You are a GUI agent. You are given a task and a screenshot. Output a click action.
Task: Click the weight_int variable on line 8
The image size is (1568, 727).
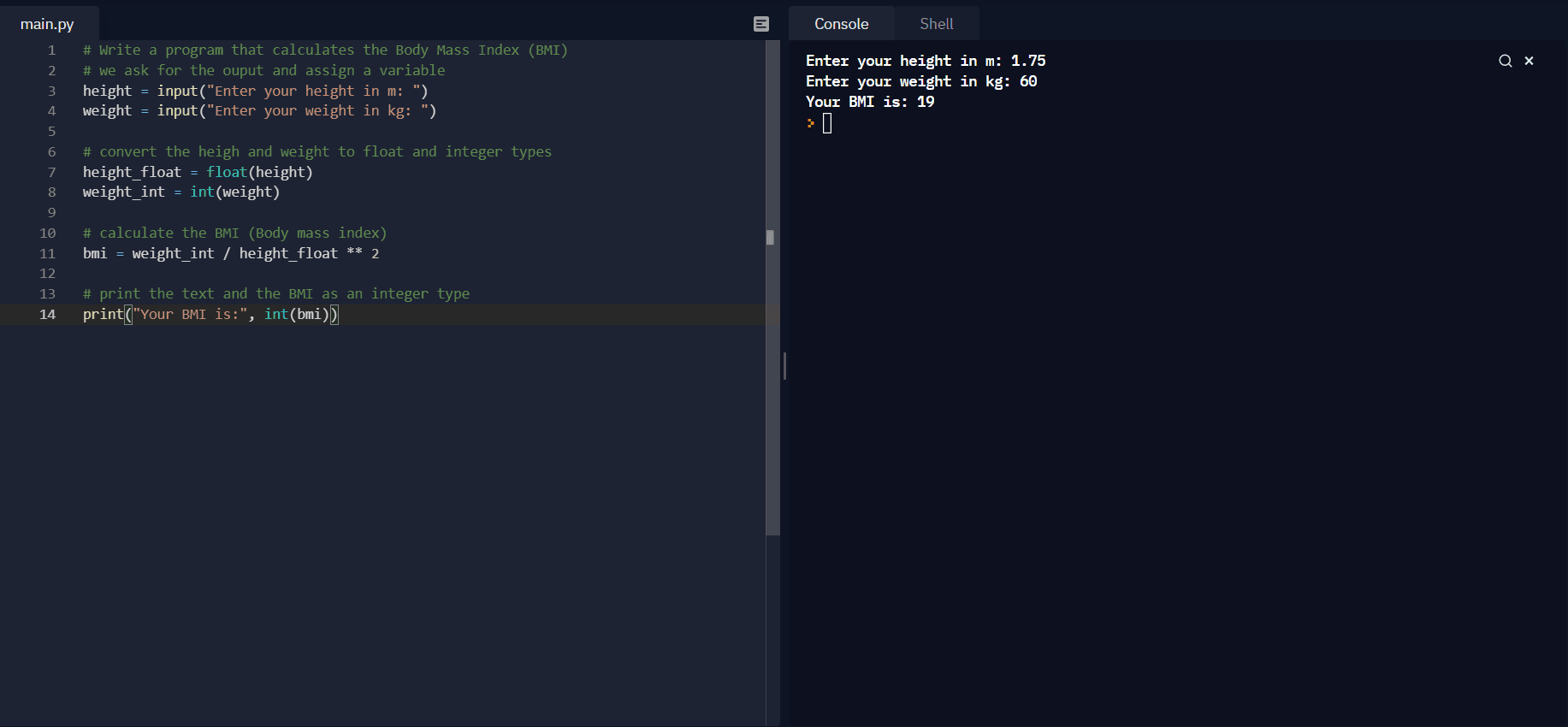pos(123,192)
